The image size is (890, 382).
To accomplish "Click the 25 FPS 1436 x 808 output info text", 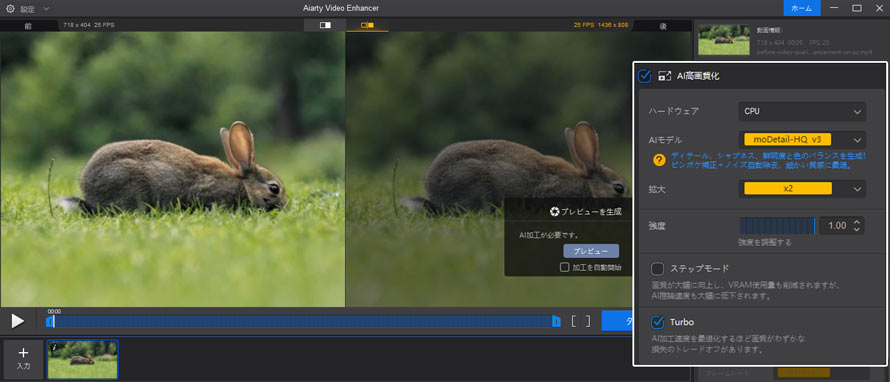I will tap(601, 26).
